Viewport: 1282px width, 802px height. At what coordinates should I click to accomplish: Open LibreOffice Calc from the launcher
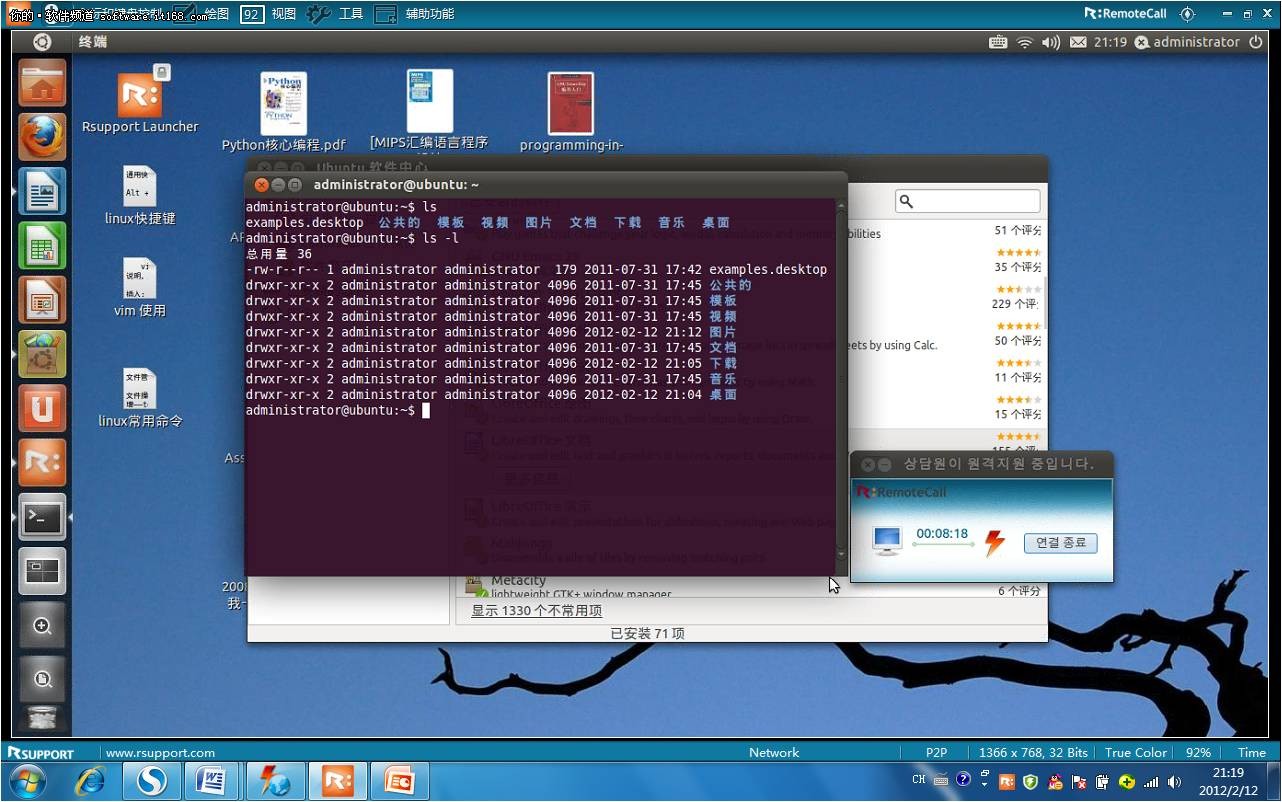click(42, 245)
